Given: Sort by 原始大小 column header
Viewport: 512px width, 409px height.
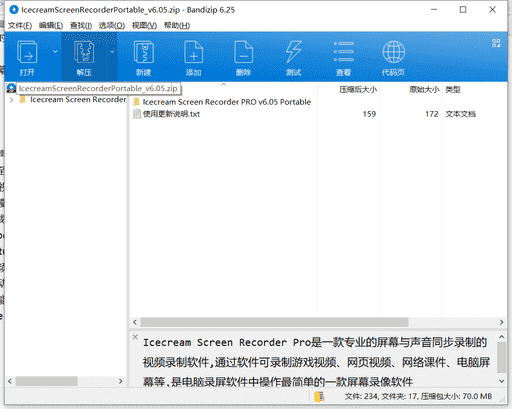Looking at the screenshot, I should pyautogui.click(x=424, y=90).
